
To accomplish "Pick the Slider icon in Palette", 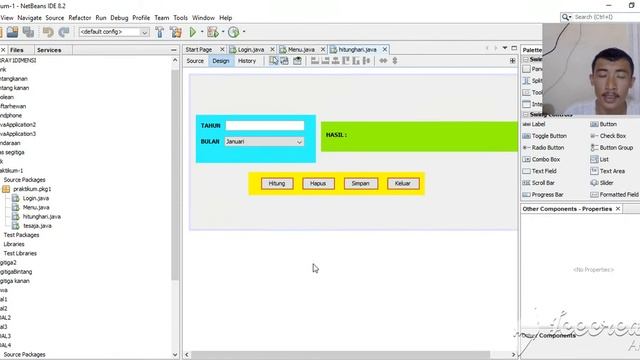I will pyautogui.click(x=594, y=183).
